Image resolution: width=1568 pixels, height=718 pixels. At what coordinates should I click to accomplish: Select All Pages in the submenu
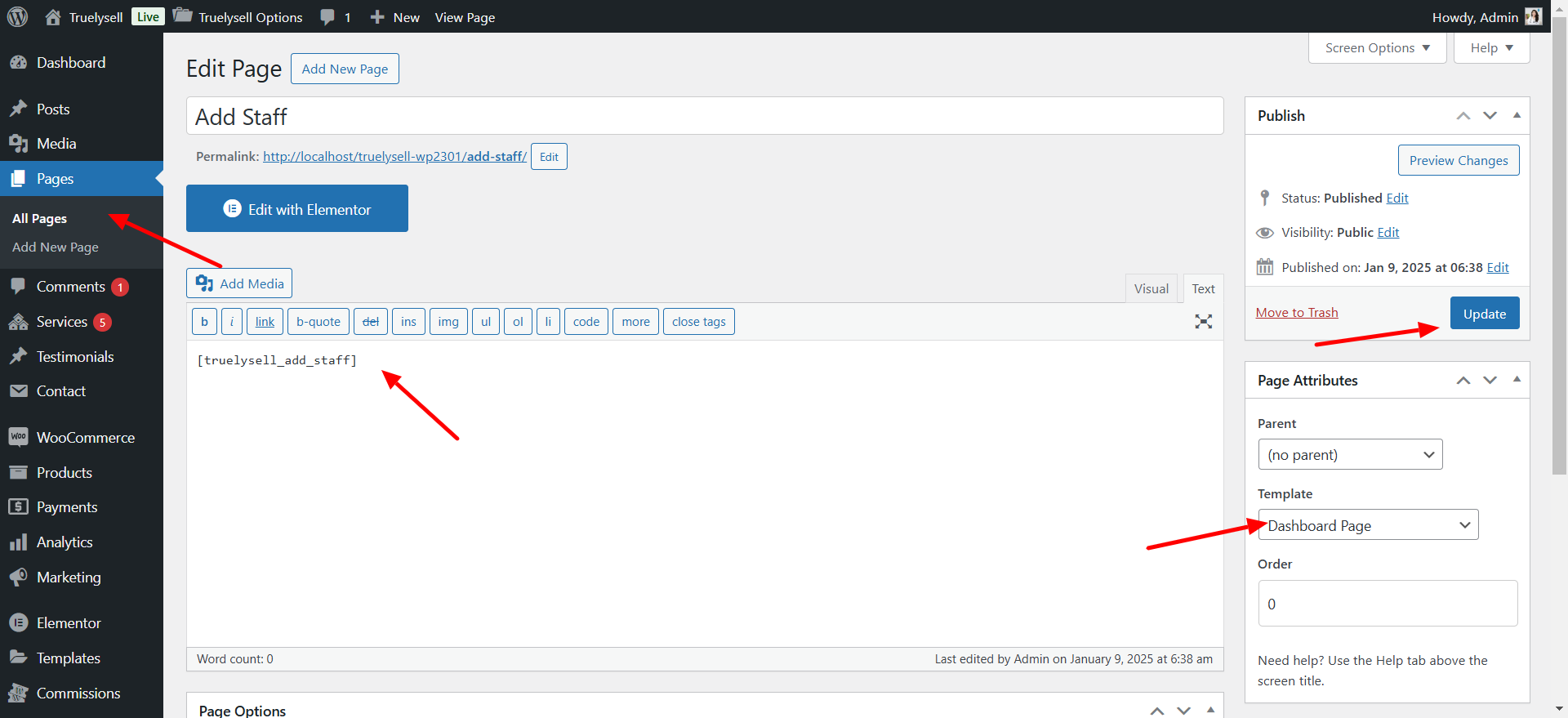pyautogui.click(x=40, y=219)
